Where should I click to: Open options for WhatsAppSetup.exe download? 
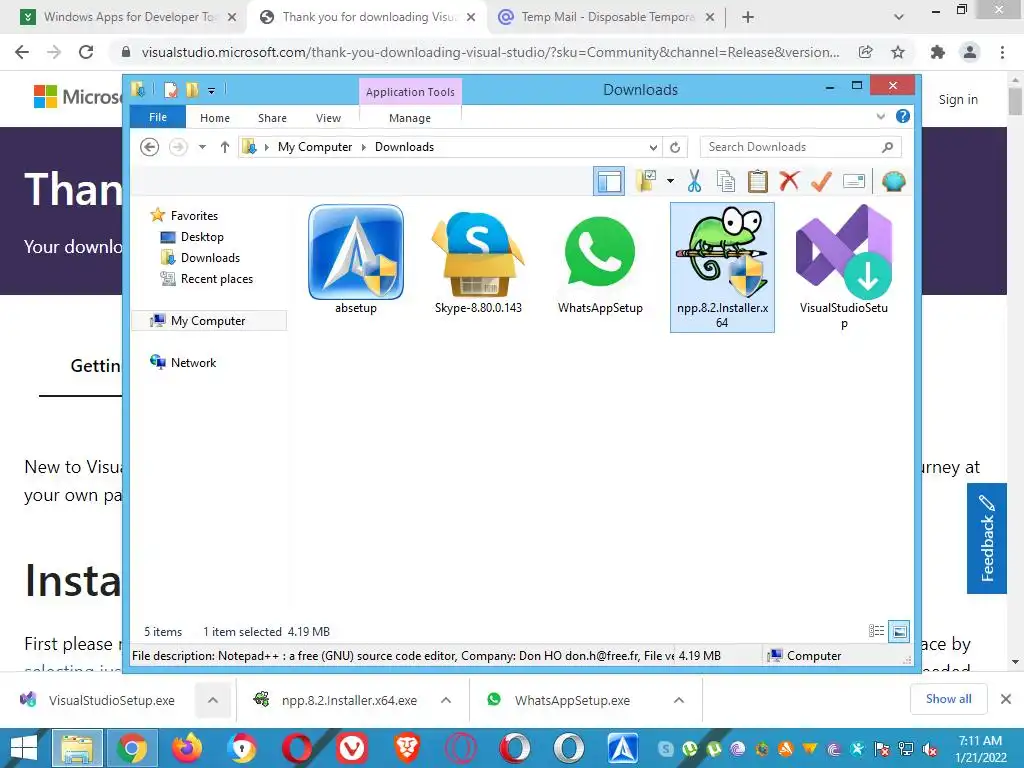(679, 700)
